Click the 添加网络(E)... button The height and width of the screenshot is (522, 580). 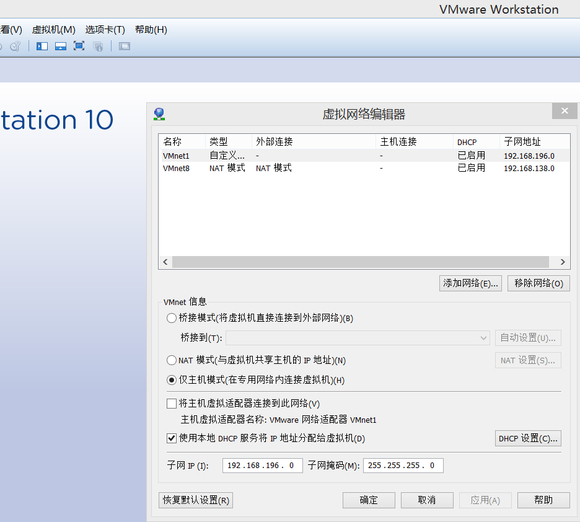[x=471, y=283]
